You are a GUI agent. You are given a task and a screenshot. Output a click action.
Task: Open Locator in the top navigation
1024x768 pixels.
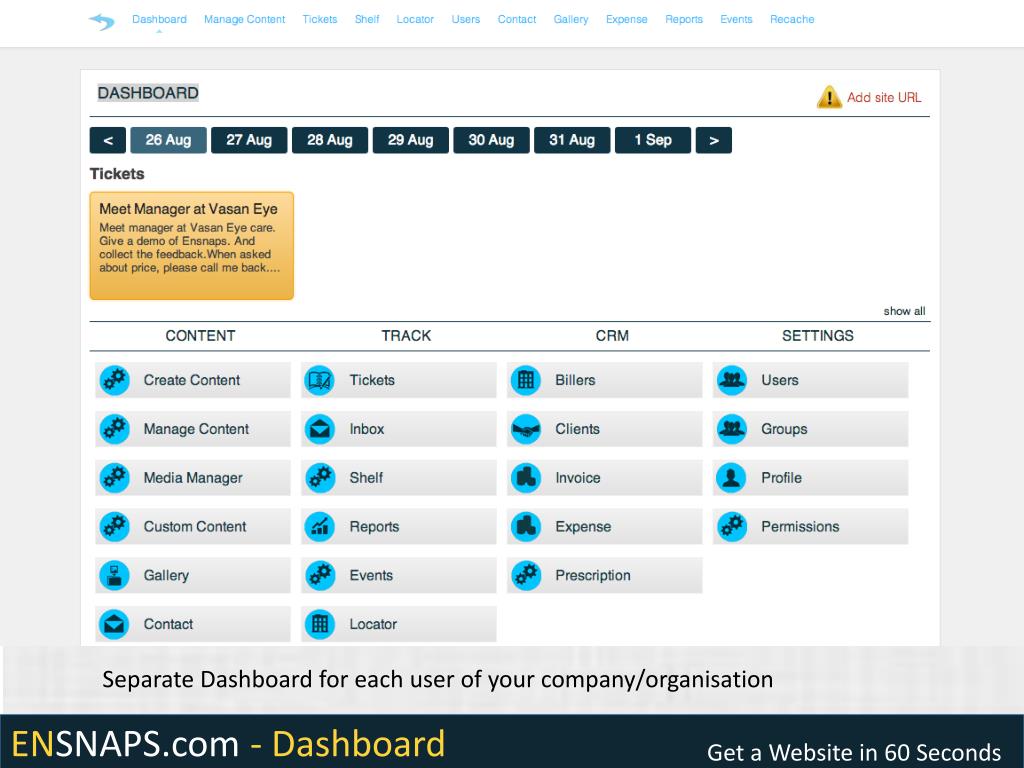click(415, 20)
